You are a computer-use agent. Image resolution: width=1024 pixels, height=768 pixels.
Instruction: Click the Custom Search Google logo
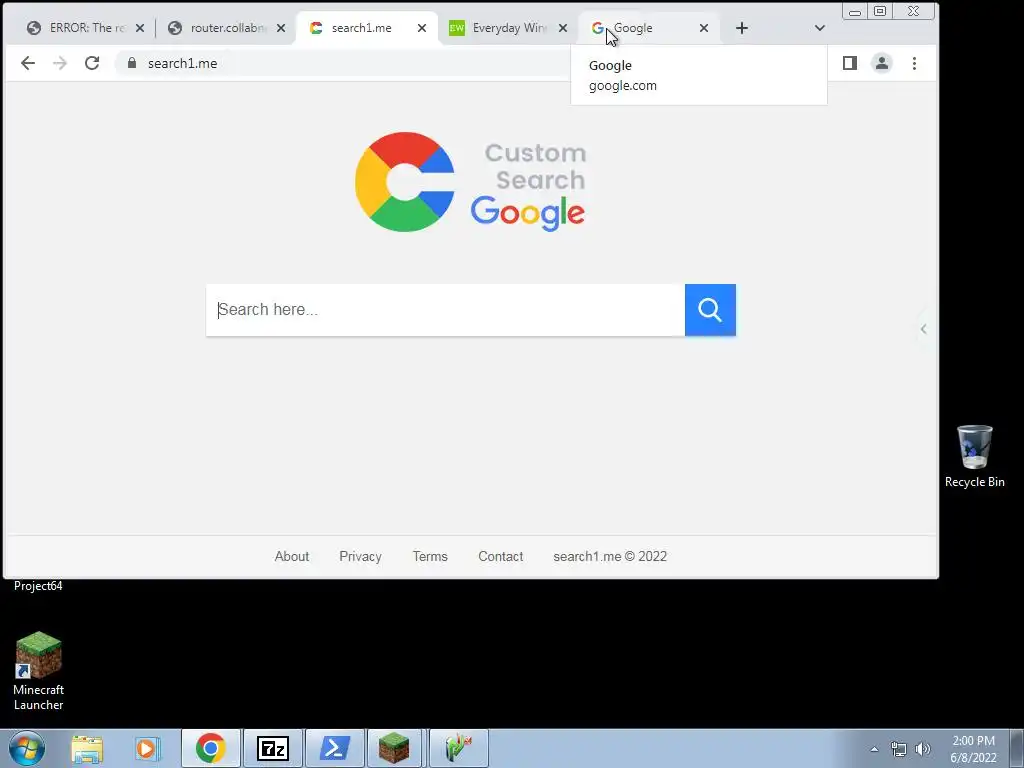pyautogui.click(x=470, y=182)
